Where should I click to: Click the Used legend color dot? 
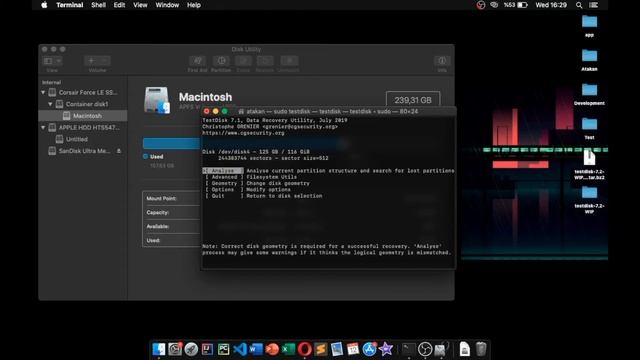[x=145, y=156]
